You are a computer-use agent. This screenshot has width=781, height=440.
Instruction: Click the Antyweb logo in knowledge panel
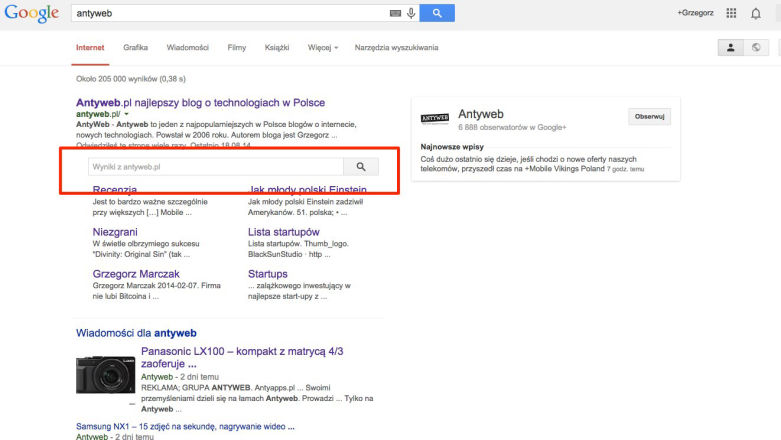coord(435,118)
